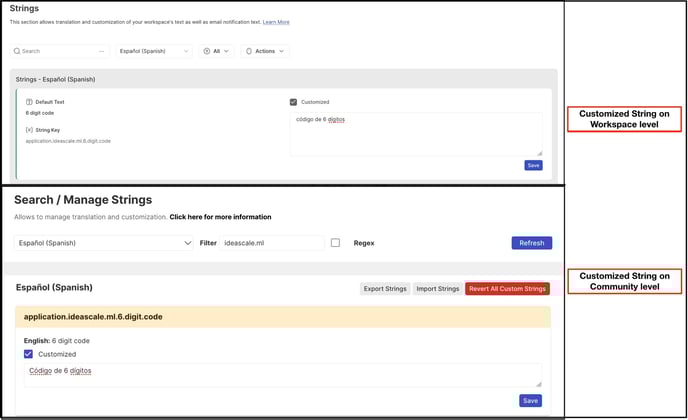Open the Español (Spanish) select beside Filter
The width and height of the screenshot is (688, 420).
pyautogui.click(x=104, y=243)
